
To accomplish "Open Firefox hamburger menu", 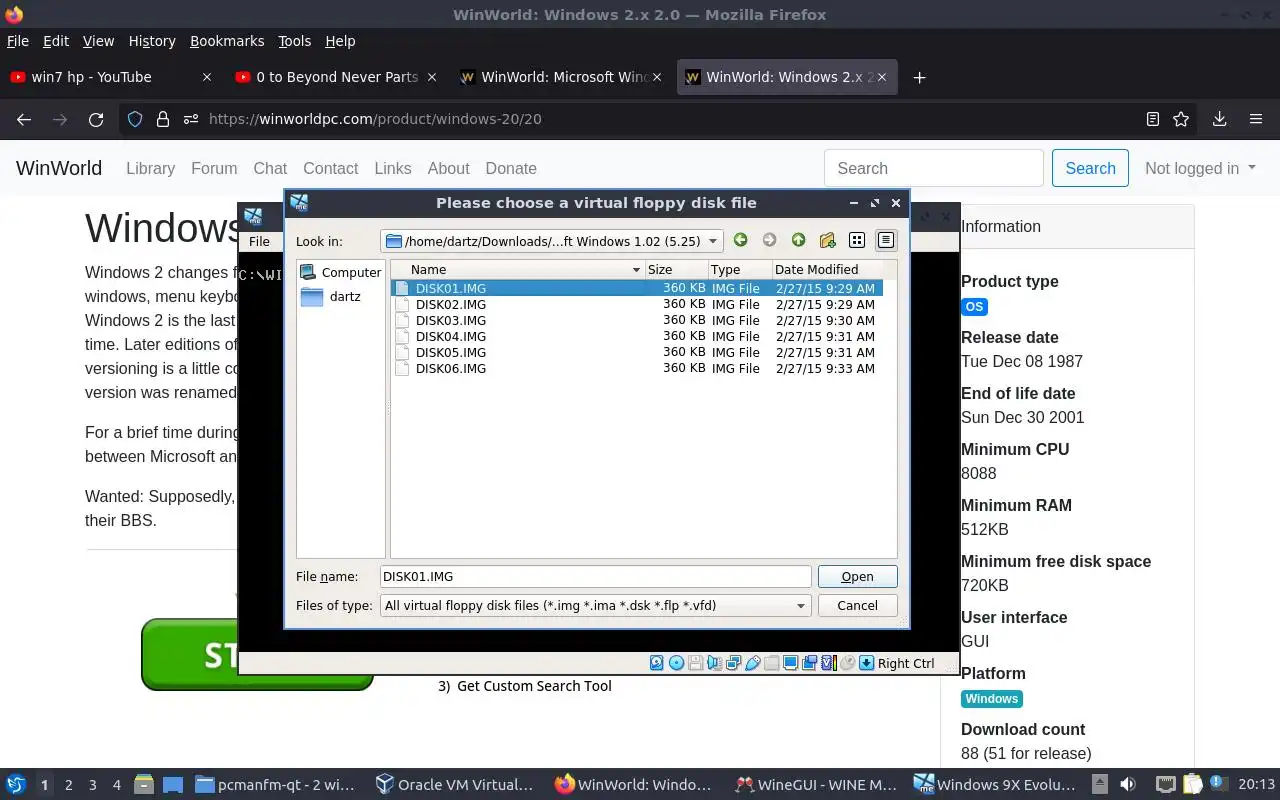I will 1256,119.
